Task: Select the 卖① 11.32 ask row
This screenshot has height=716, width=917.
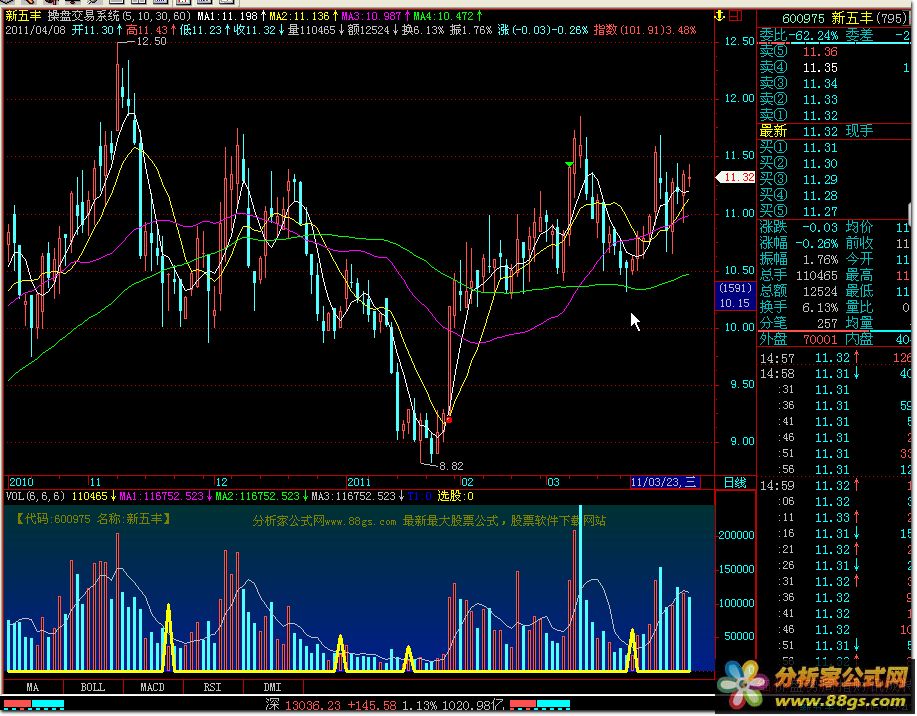Action: (x=835, y=115)
